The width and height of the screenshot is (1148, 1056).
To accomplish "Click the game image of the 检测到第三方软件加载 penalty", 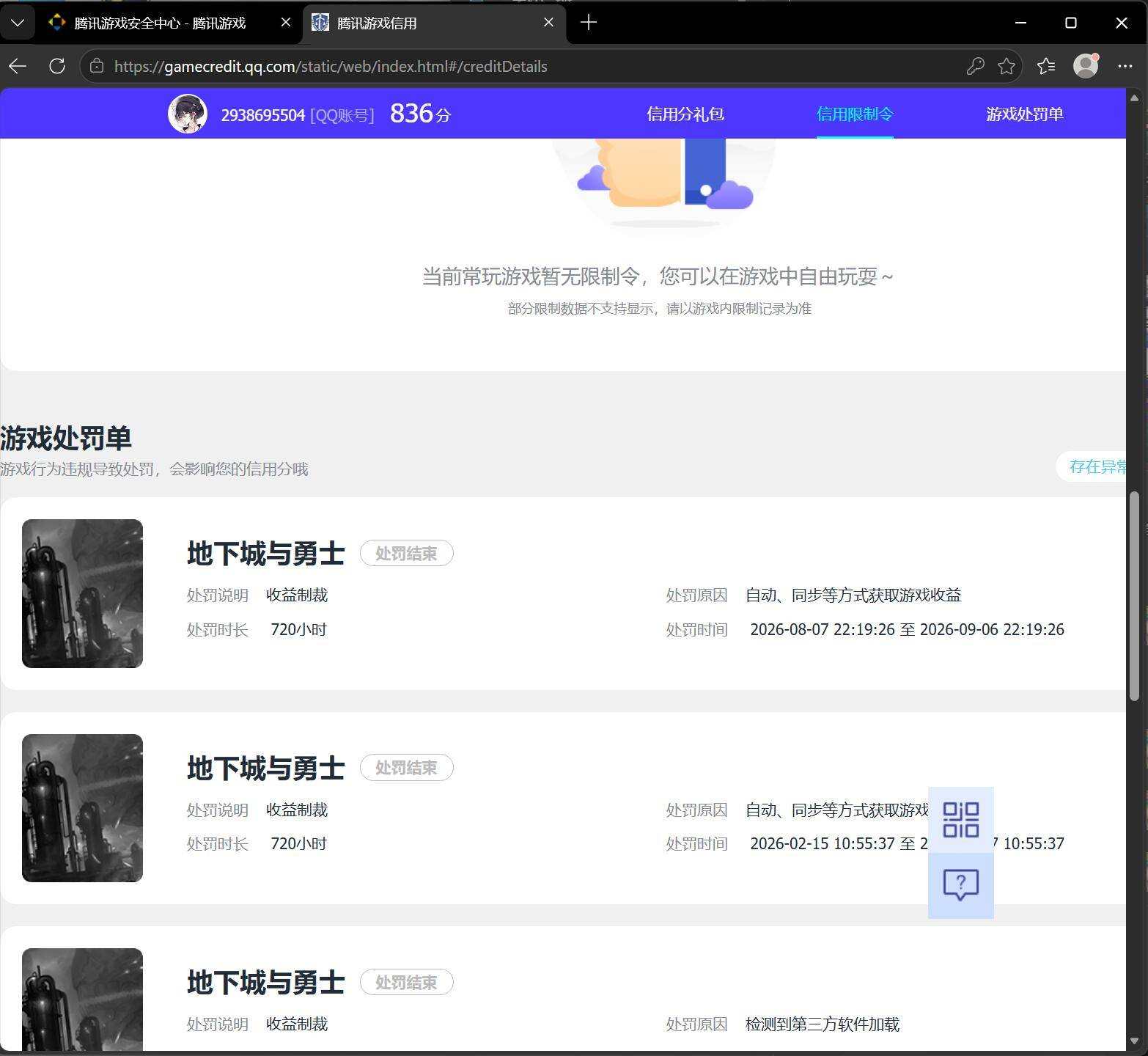I will tap(82, 999).
